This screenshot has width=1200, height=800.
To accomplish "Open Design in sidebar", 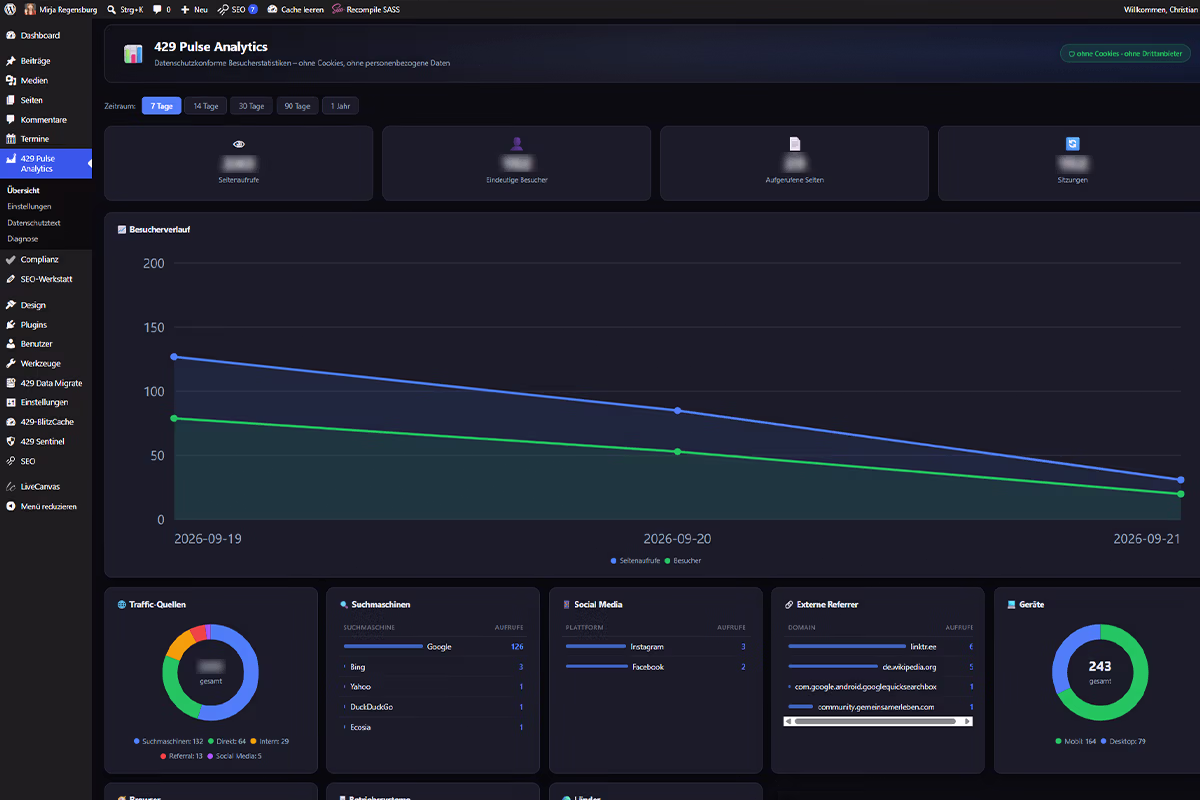I will point(45,305).
